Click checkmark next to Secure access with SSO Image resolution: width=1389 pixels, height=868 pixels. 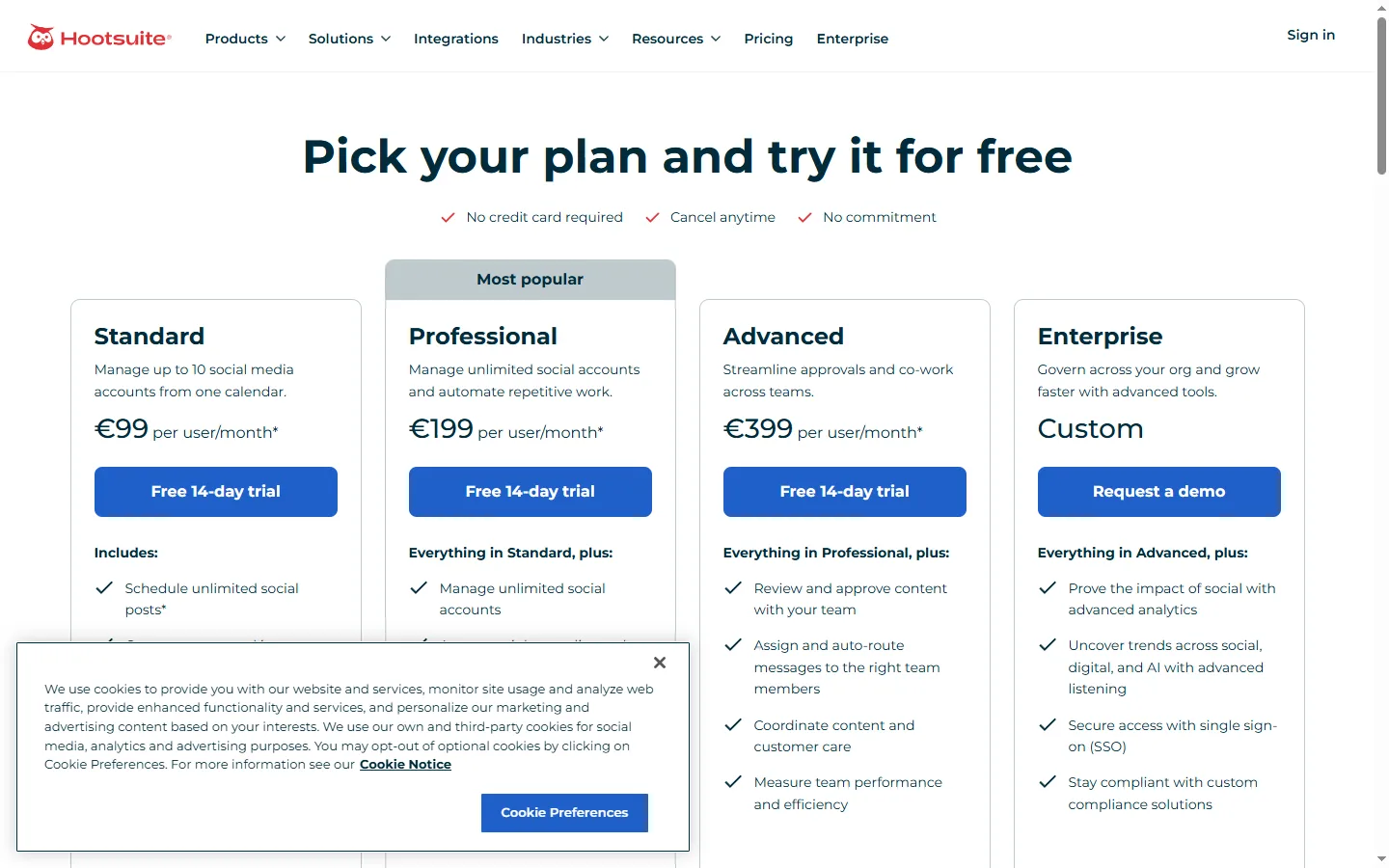click(x=1048, y=725)
